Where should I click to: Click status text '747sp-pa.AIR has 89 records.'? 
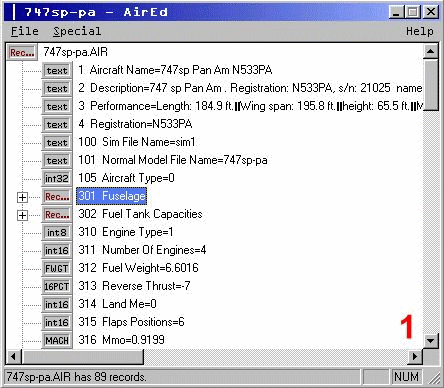(76, 377)
